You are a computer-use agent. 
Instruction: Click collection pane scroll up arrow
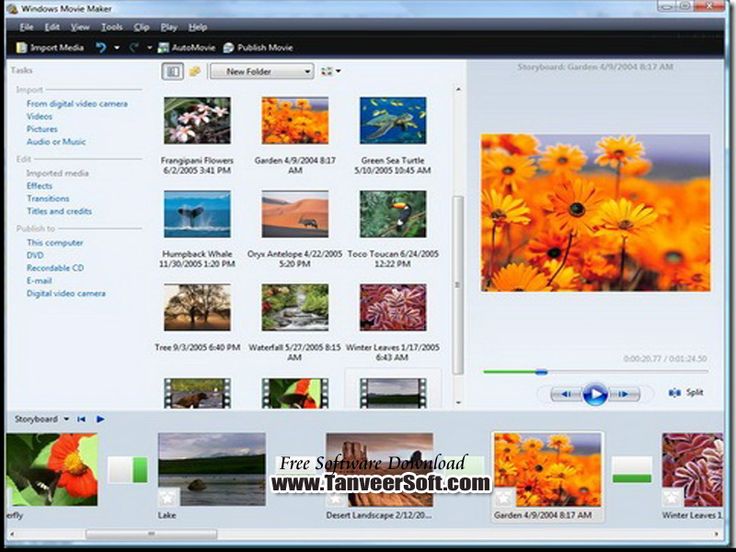tap(458, 89)
